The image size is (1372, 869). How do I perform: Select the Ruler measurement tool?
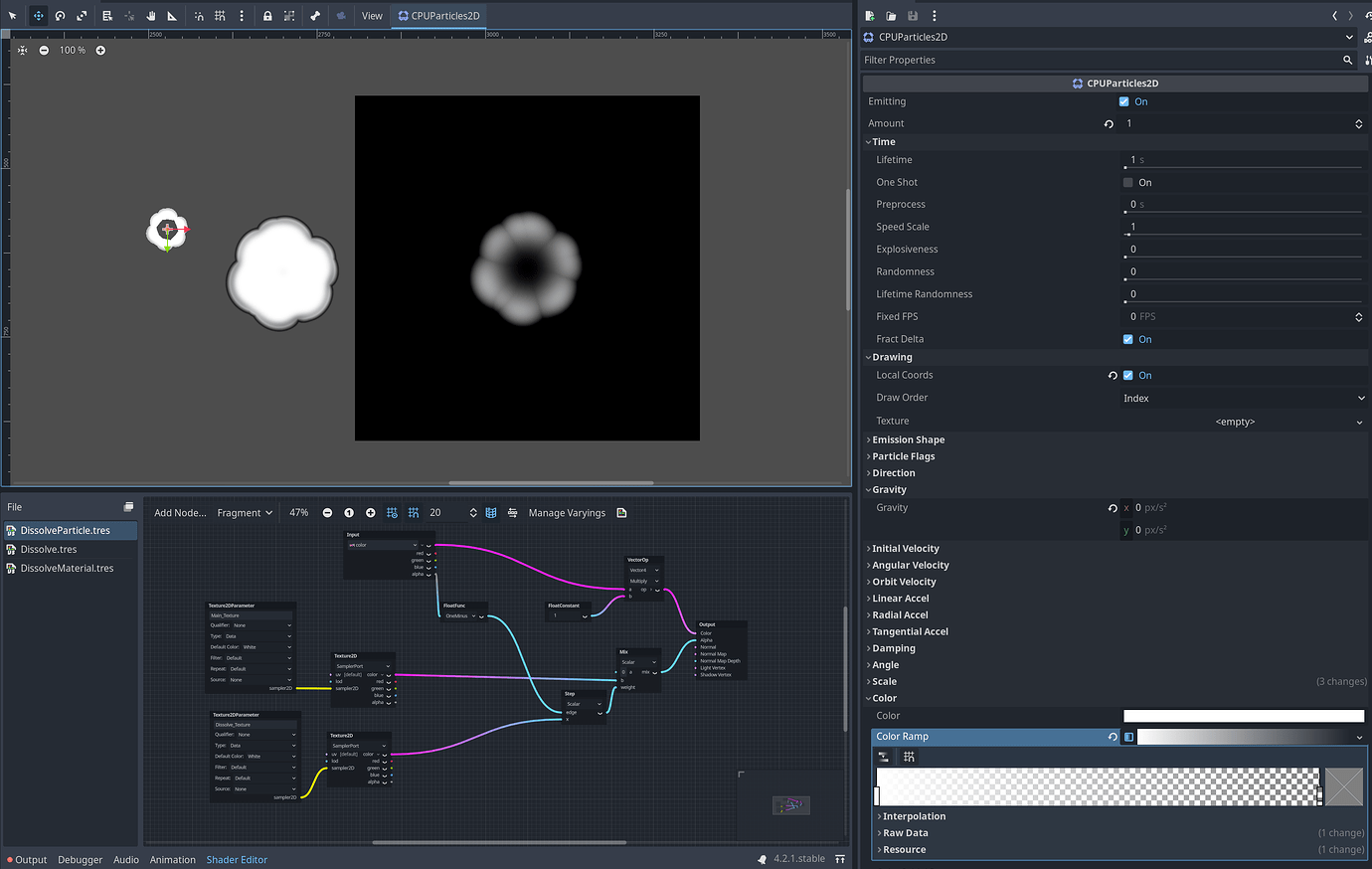point(172,16)
